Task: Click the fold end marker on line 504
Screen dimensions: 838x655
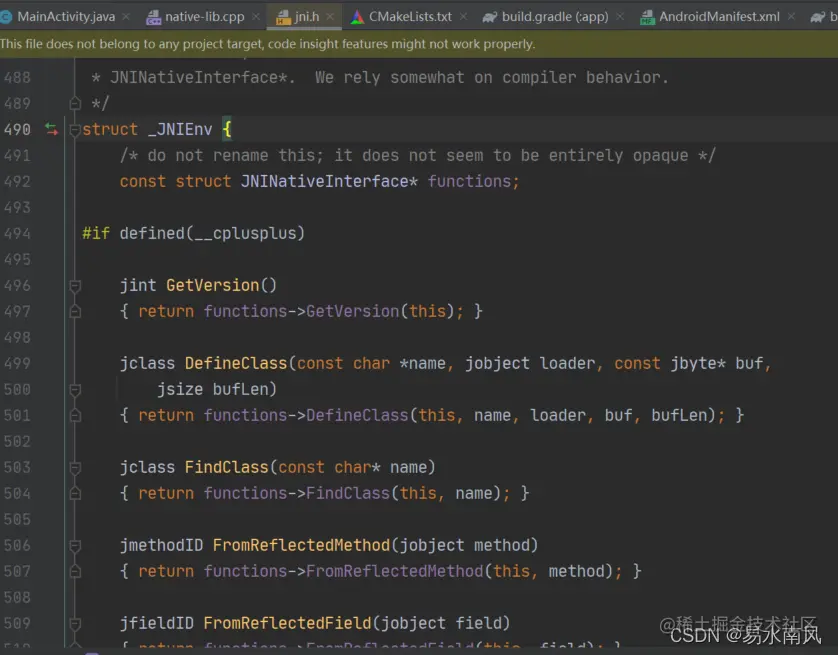Action: [x=75, y=494]
